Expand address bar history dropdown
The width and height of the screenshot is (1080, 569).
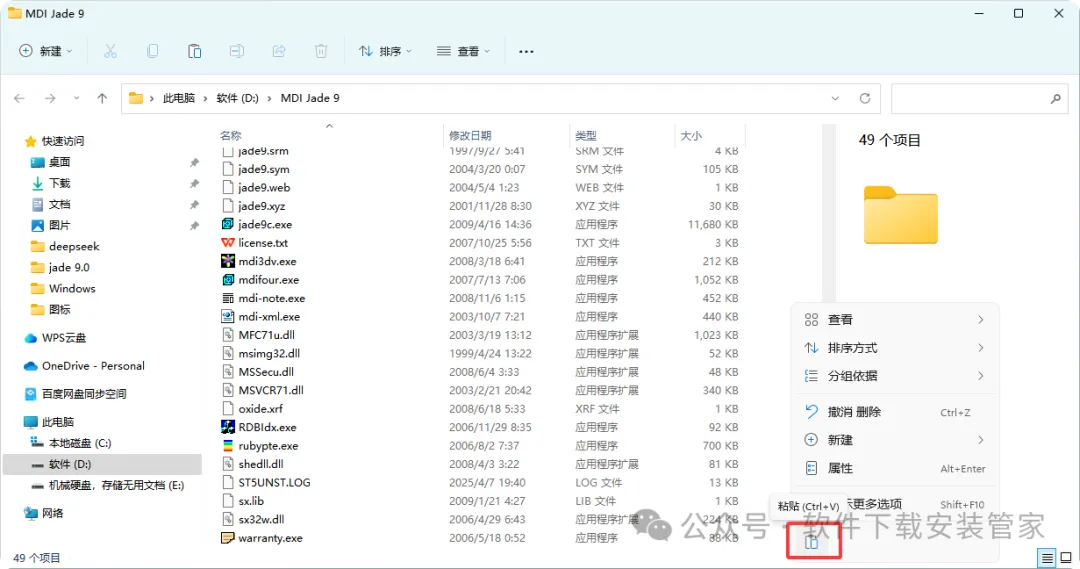point(835,99)
